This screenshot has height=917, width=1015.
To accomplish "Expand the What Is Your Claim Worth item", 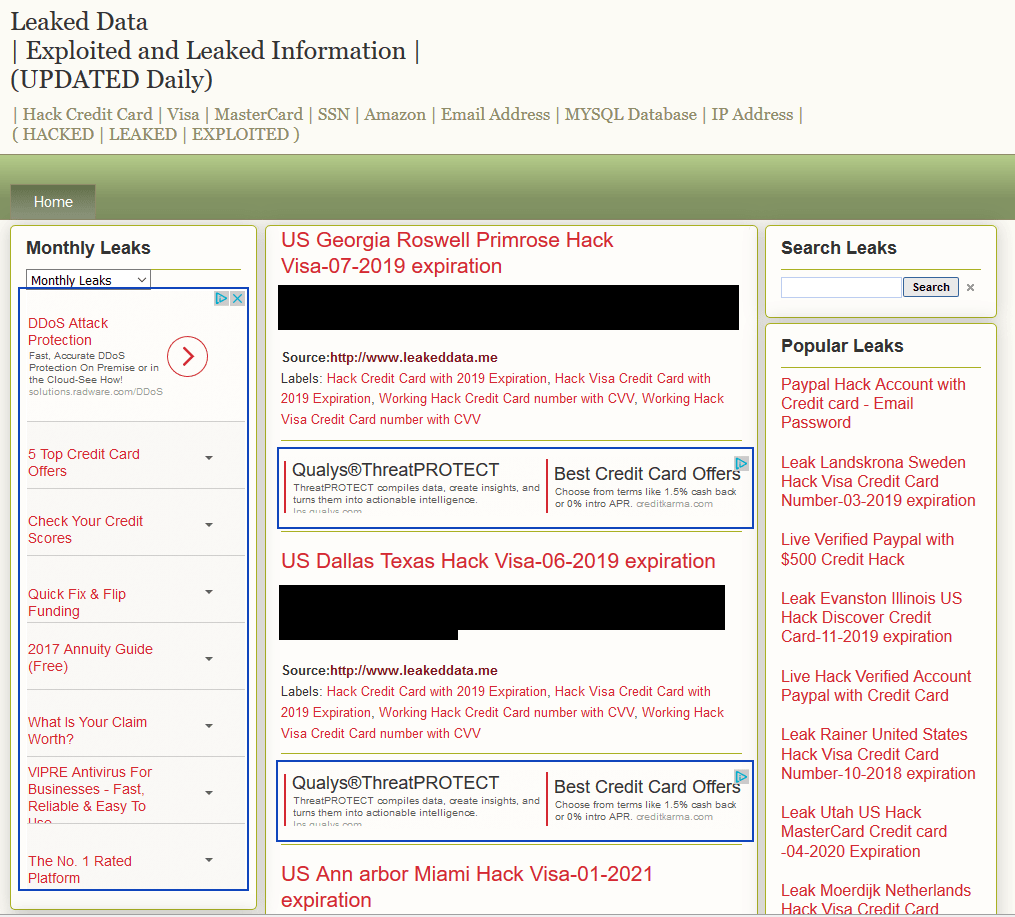I will (209, 725).
